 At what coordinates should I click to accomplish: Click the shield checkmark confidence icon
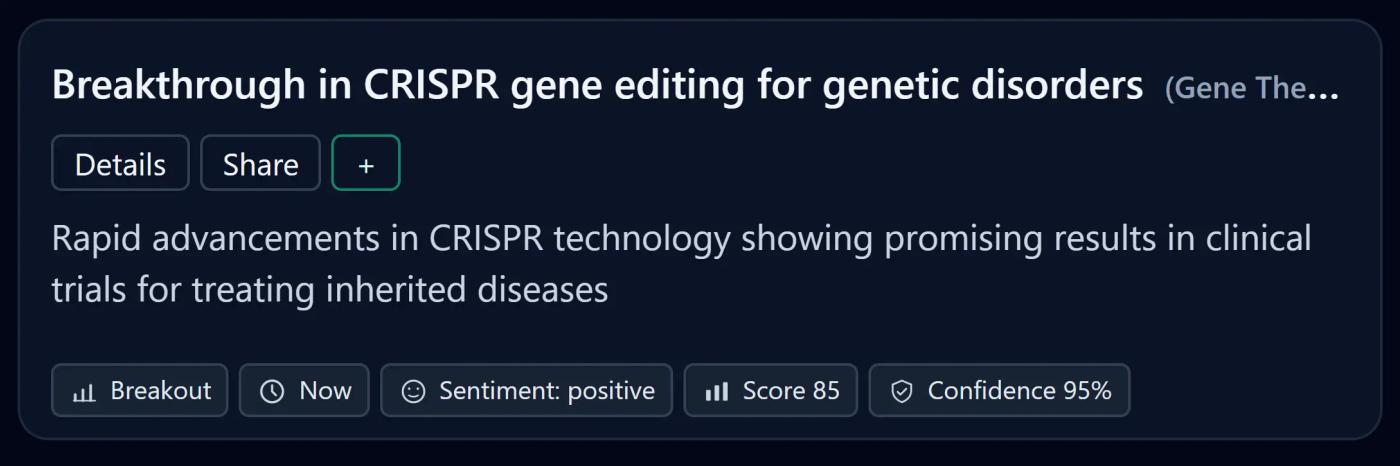(902, 391)
